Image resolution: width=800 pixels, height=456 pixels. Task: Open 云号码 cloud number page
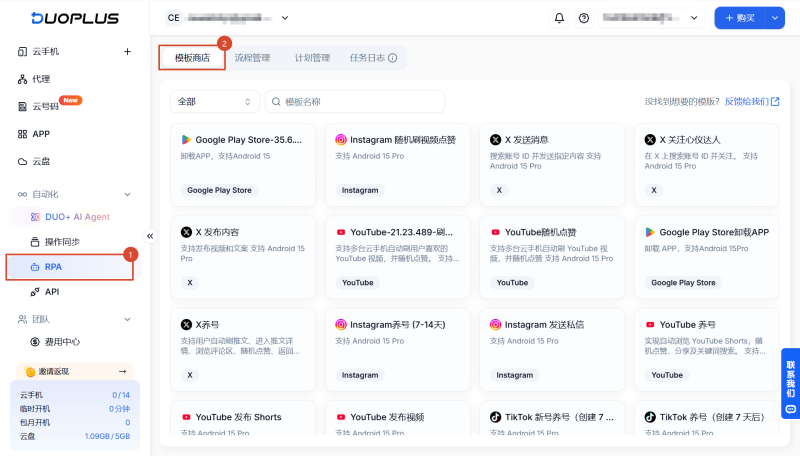point(45,106)
